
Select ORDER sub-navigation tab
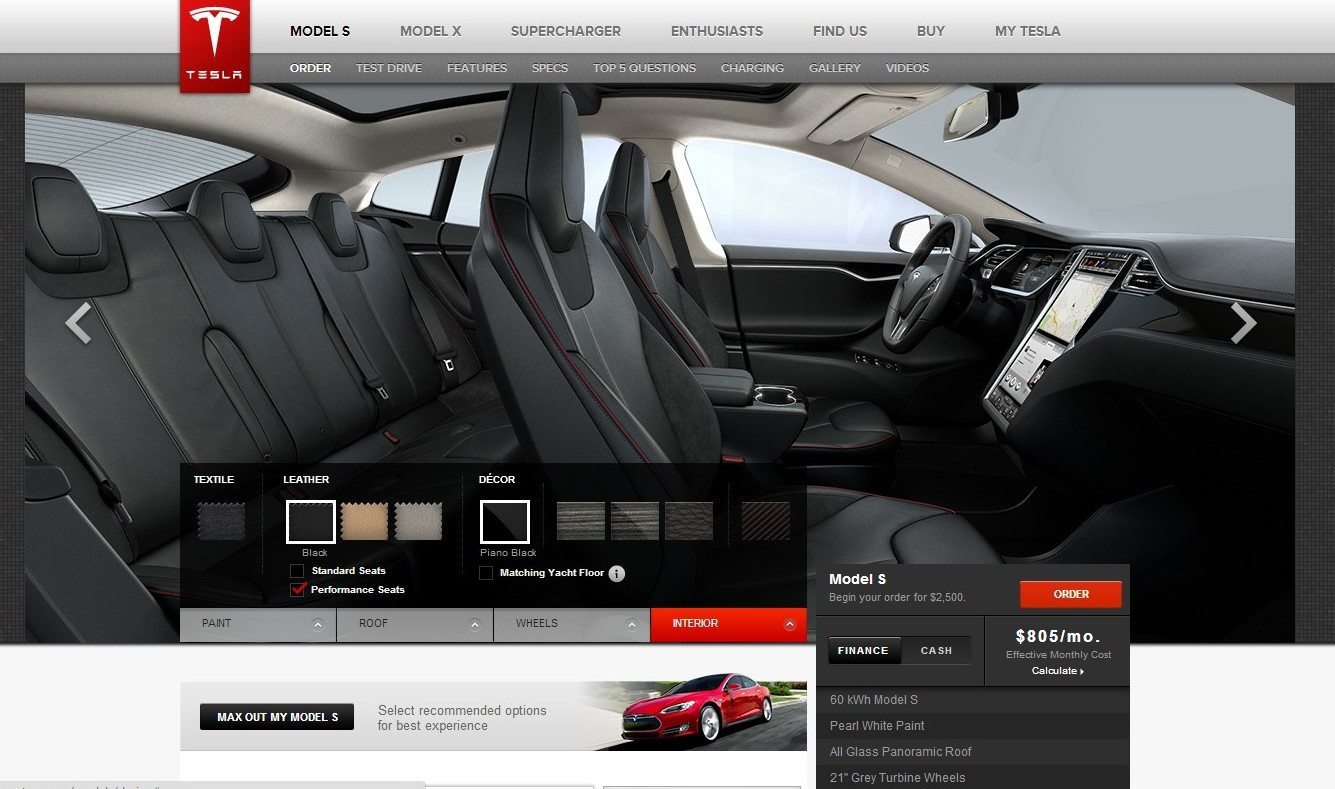[310, 68]
